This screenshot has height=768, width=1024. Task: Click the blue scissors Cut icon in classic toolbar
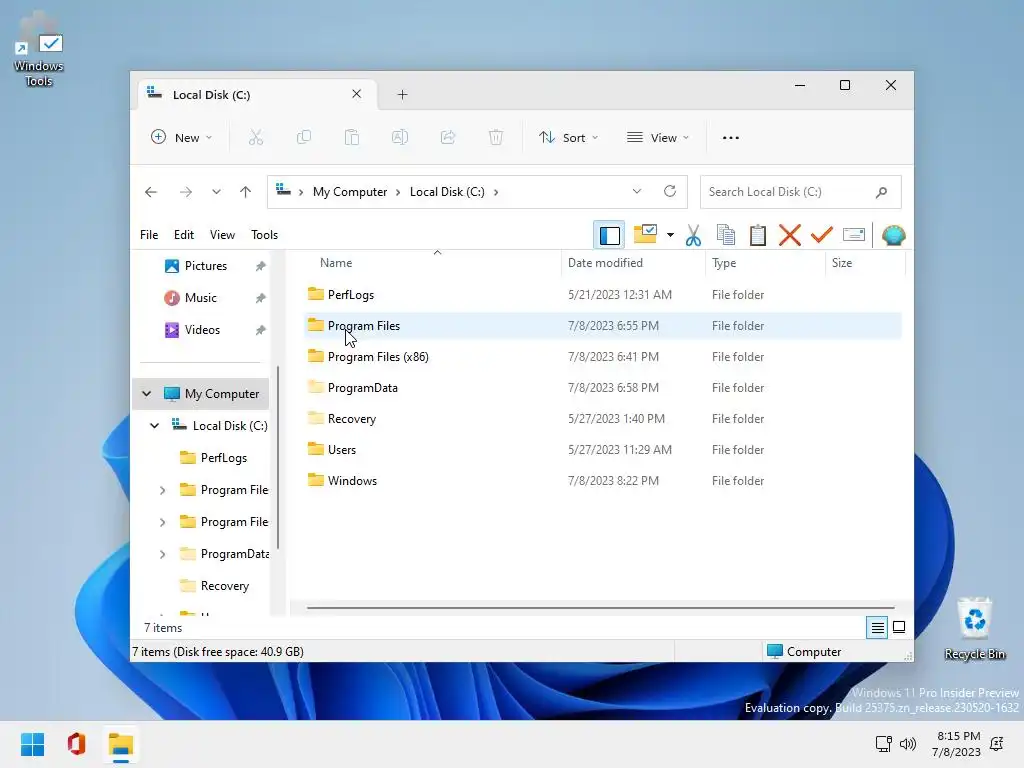tap(694, 235)
